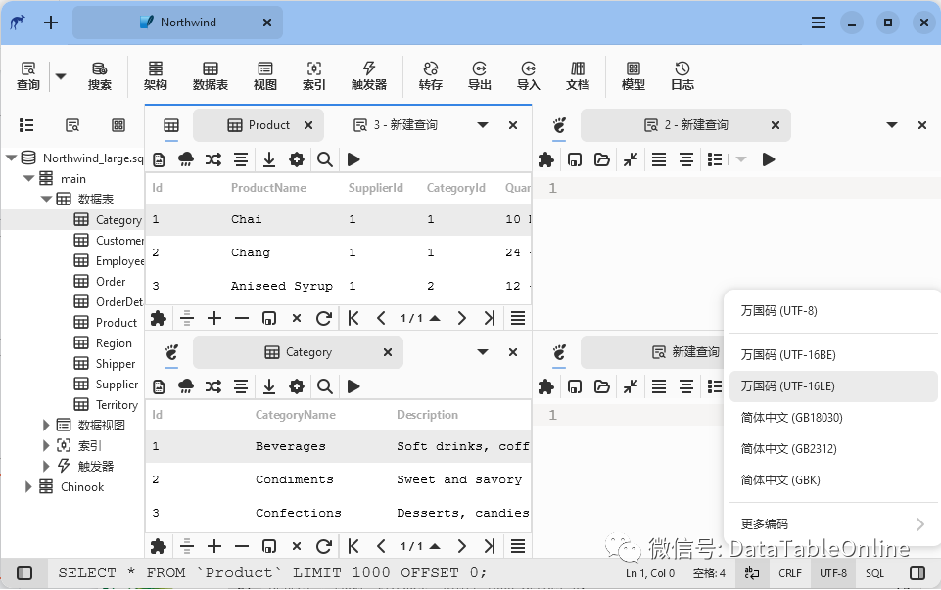The image size is (941, 590).
Task: Select the Employee table in tree
Action: point(108,261)
